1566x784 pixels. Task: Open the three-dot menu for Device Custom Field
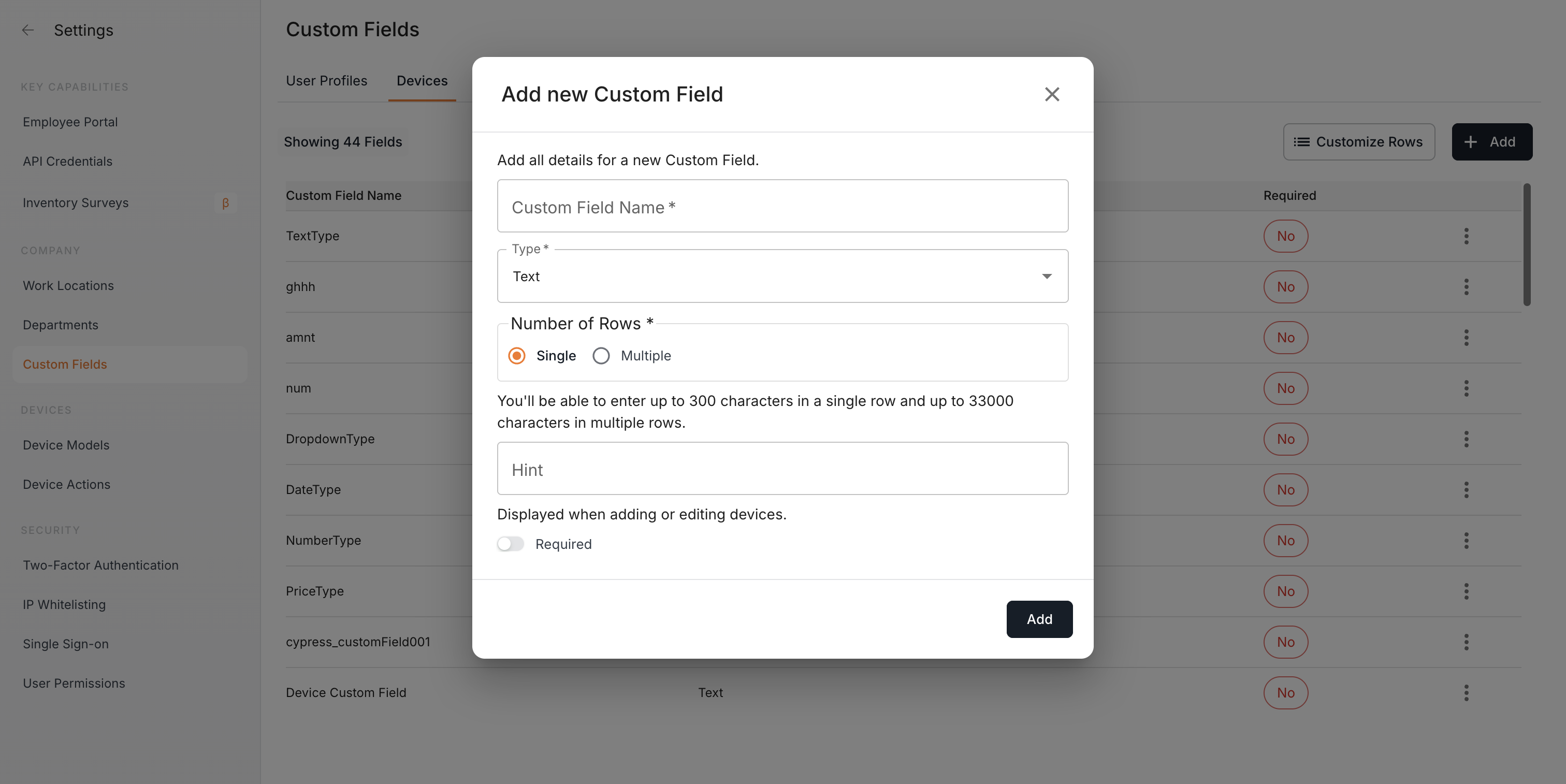pos(1466,693)
